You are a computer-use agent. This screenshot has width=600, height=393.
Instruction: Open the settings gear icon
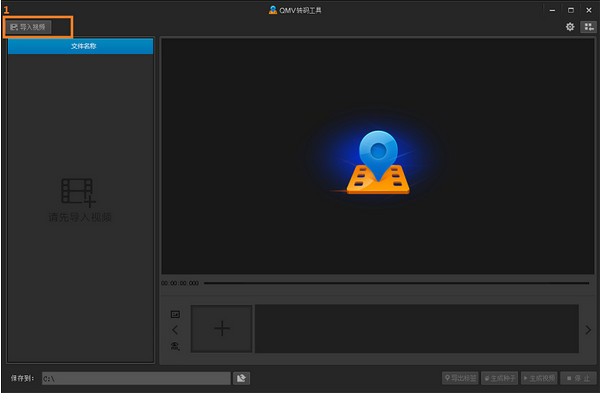(x=570, y=27)
